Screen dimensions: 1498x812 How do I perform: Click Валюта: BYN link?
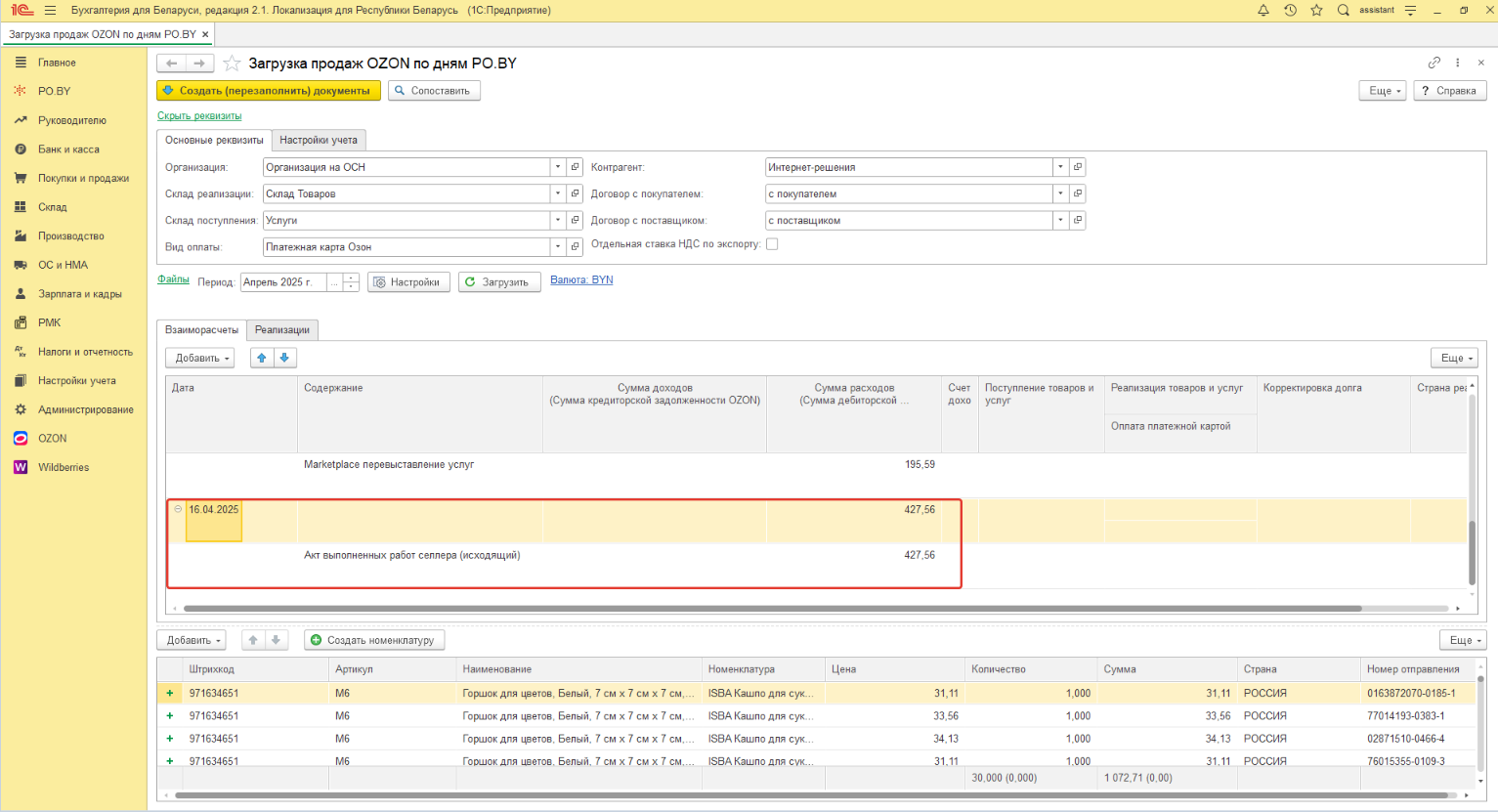[x=581, y=280]
